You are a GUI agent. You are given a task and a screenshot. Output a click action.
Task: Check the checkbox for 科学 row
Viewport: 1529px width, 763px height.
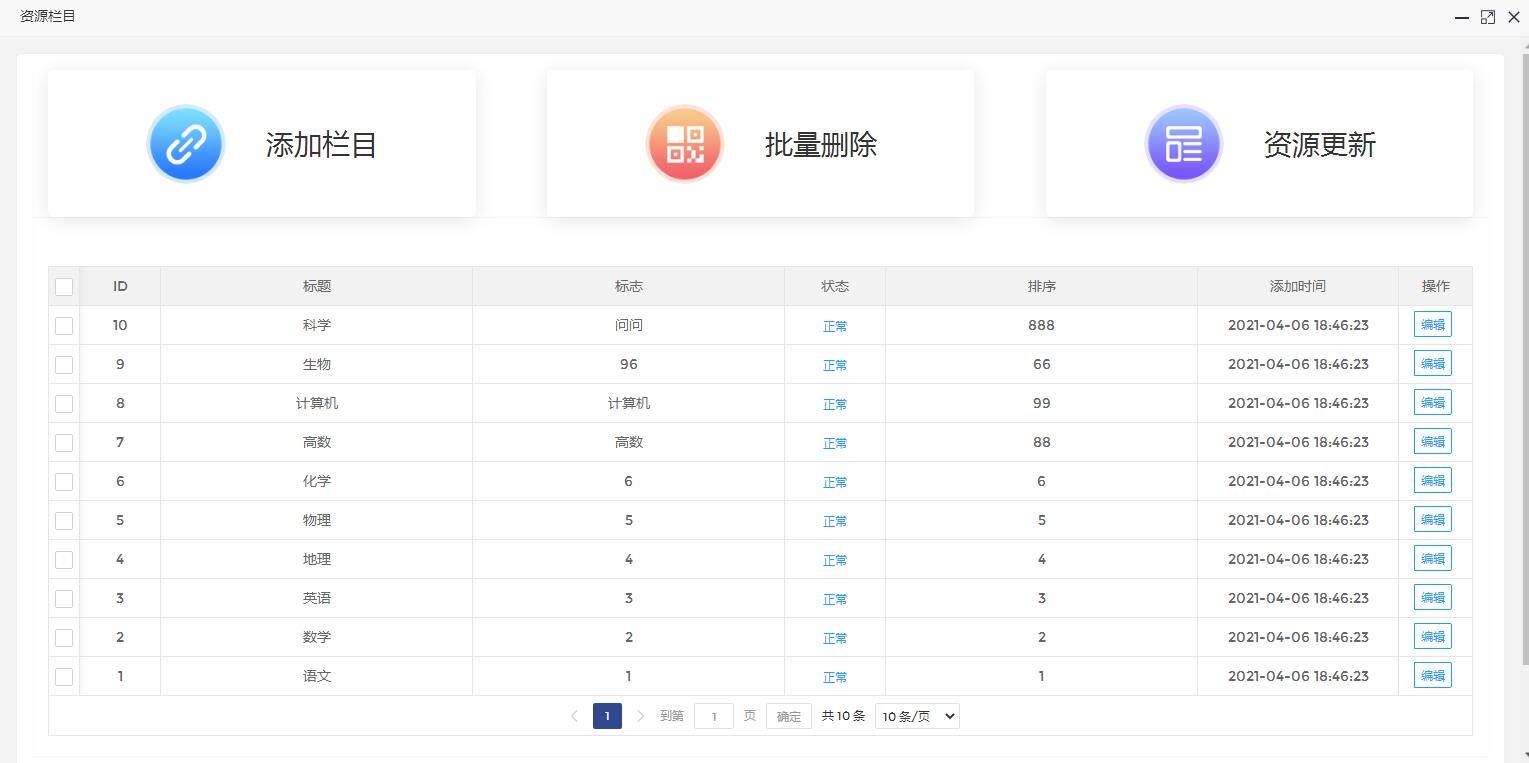63,325
